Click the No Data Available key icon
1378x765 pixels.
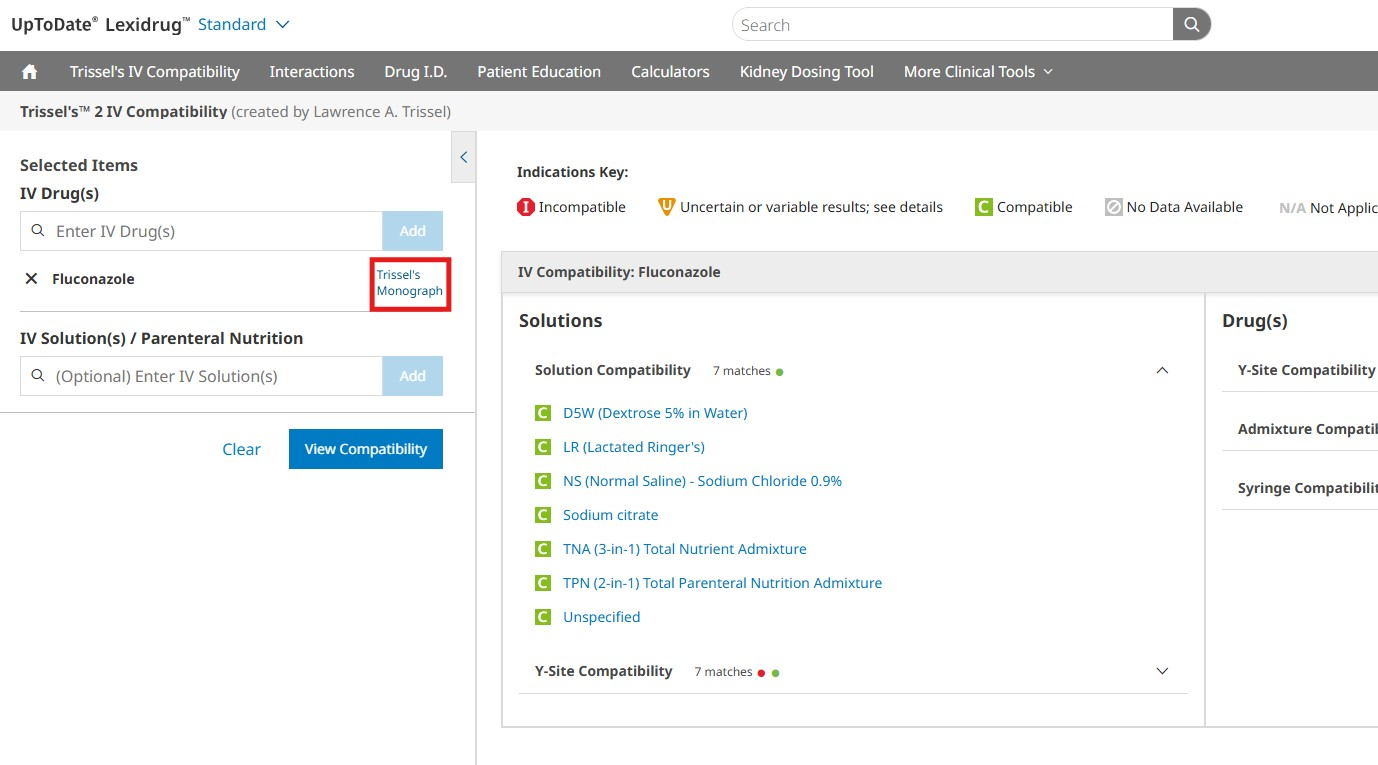[1114, 207]
